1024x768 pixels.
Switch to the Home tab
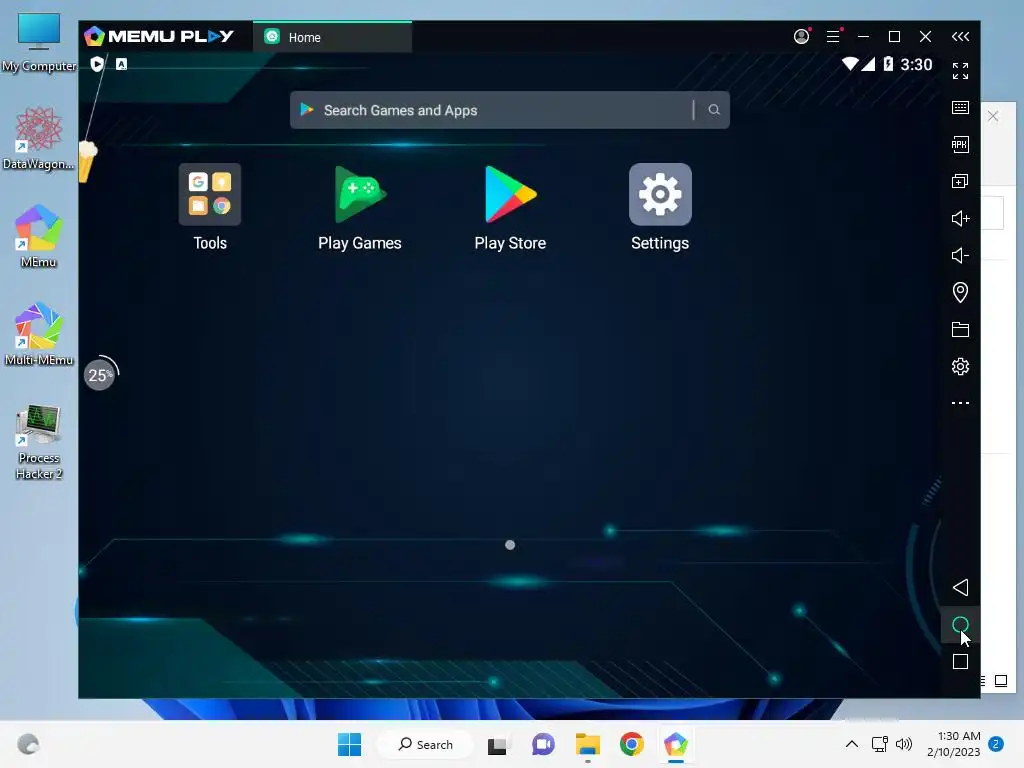click(x=332, y=37)
